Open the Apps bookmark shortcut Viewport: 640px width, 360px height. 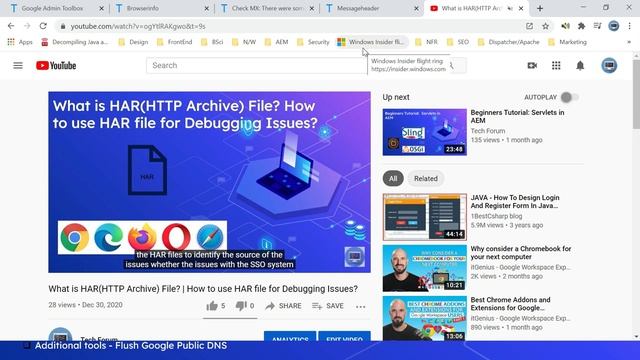20,42
